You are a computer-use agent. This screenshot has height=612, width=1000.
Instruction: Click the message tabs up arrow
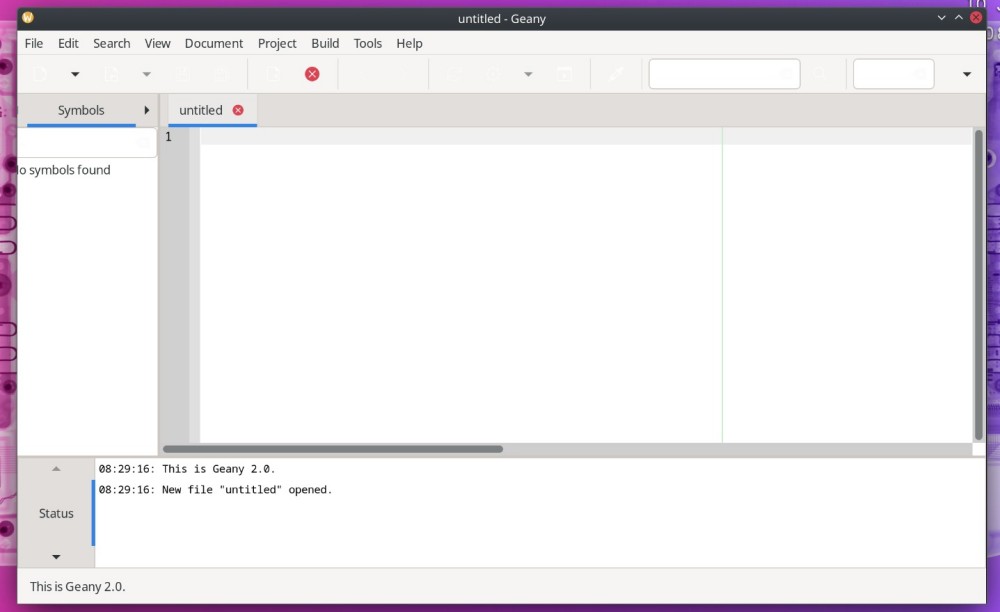56,469
